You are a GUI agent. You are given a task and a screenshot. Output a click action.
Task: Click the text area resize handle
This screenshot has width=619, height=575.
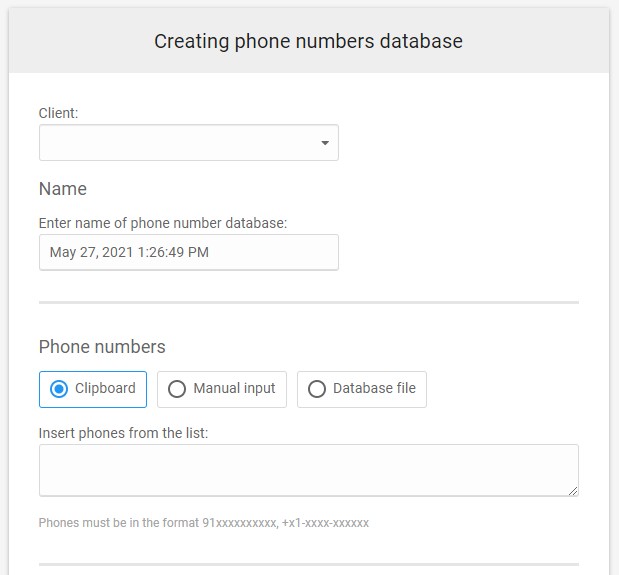(573, 491)
